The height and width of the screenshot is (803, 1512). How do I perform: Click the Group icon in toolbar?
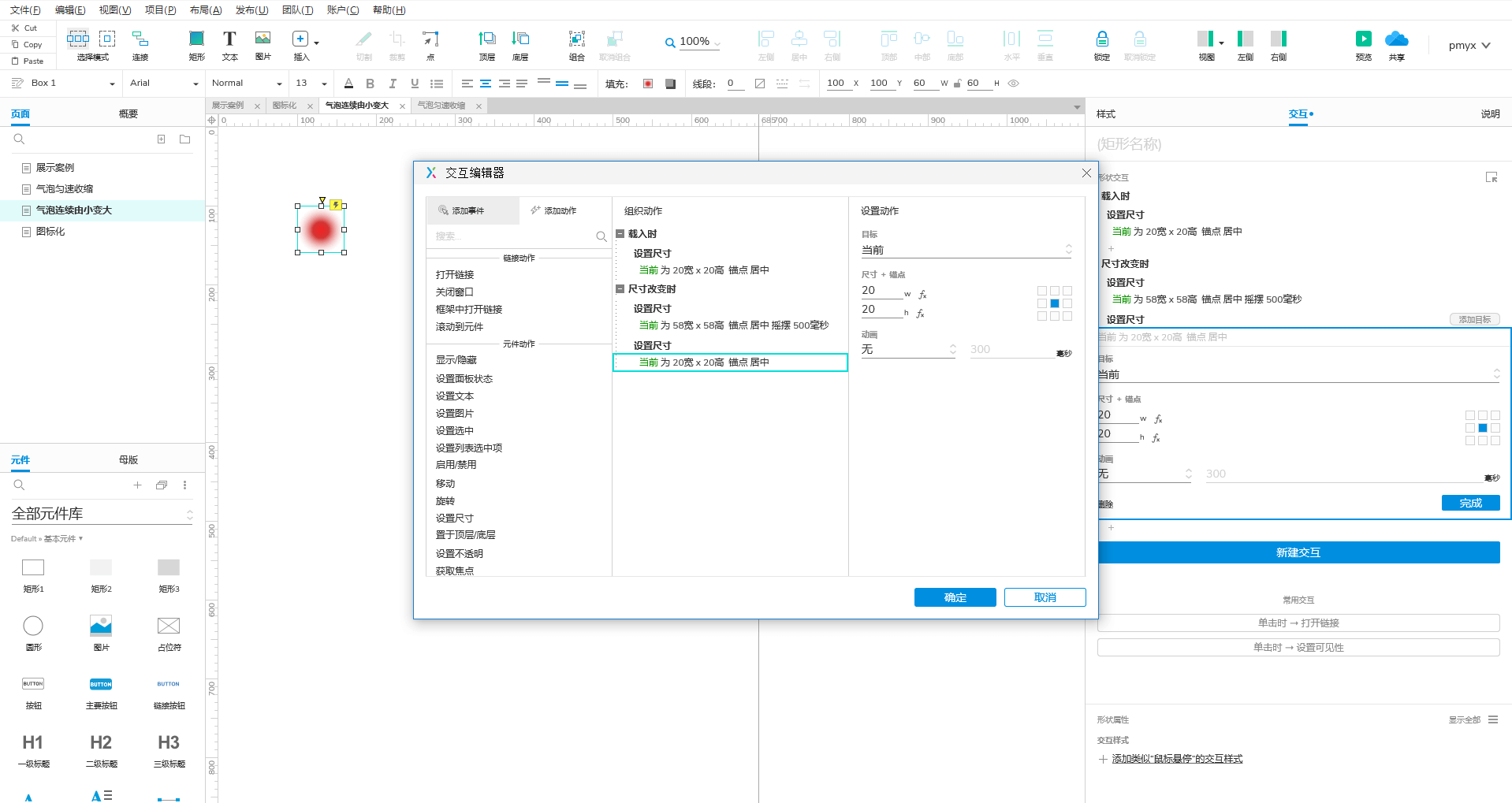pyautogui.click(x=577, y=38)
